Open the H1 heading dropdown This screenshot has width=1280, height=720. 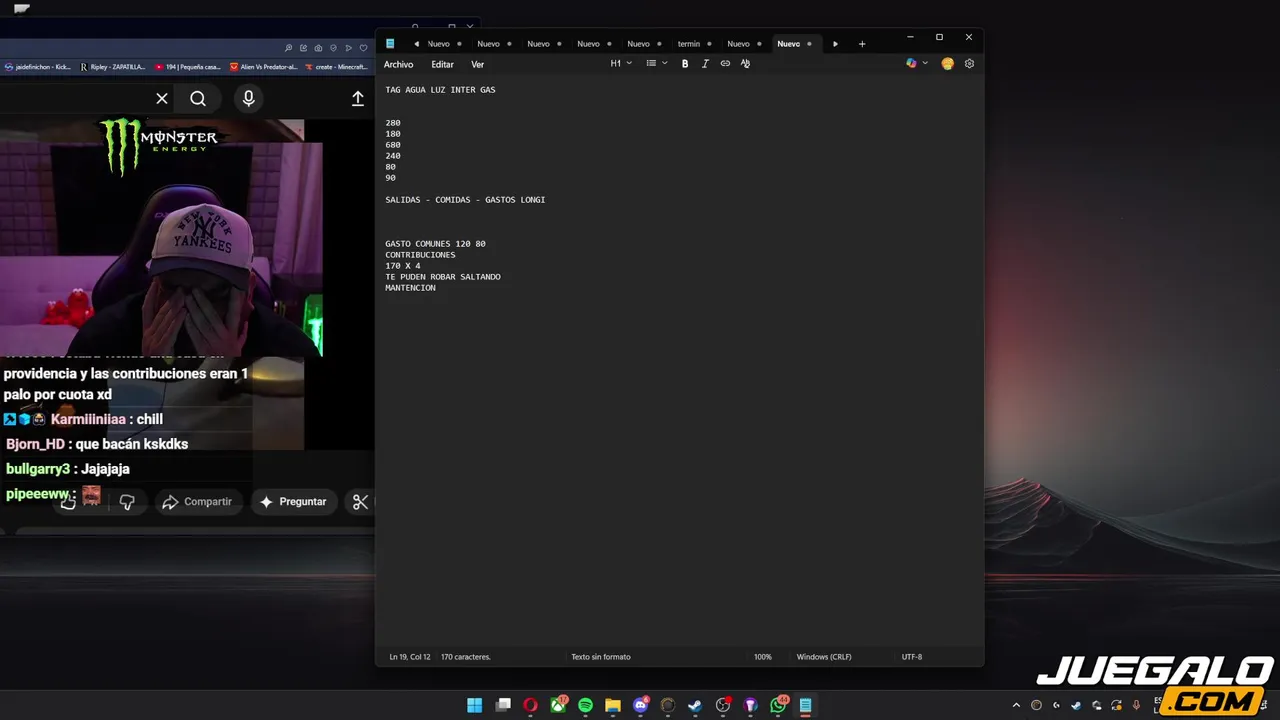point(621,64)
